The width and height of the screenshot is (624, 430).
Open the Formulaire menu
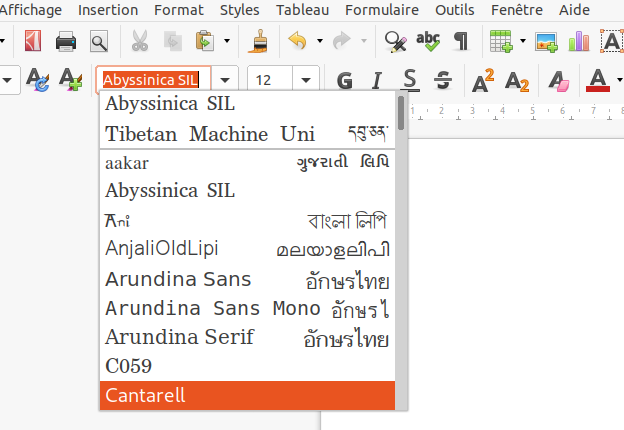click(382, 10)
